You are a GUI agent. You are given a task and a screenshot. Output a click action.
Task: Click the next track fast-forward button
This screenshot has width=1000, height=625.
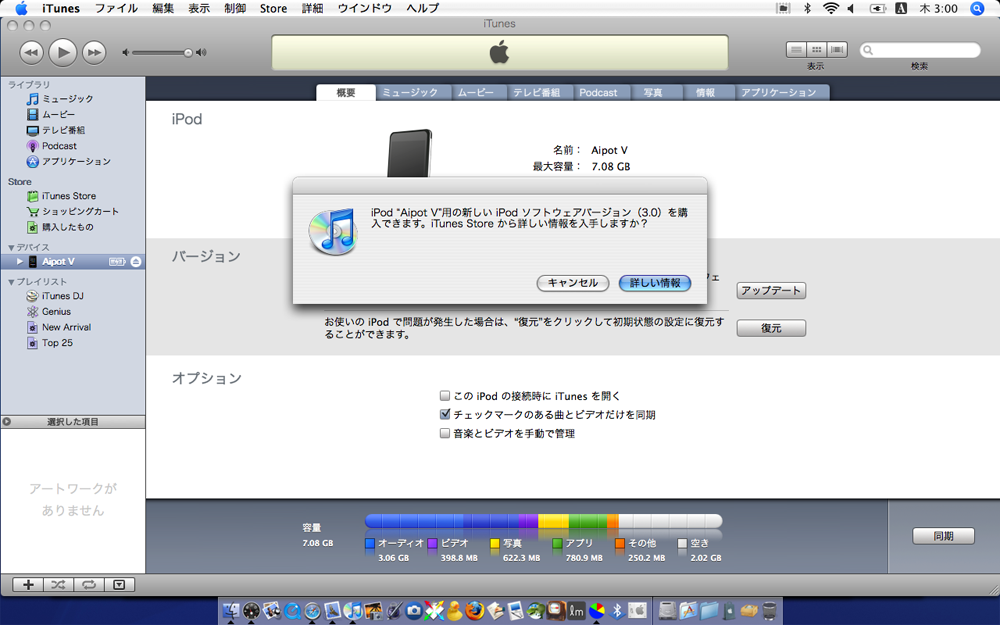click(x=94, y=52)
